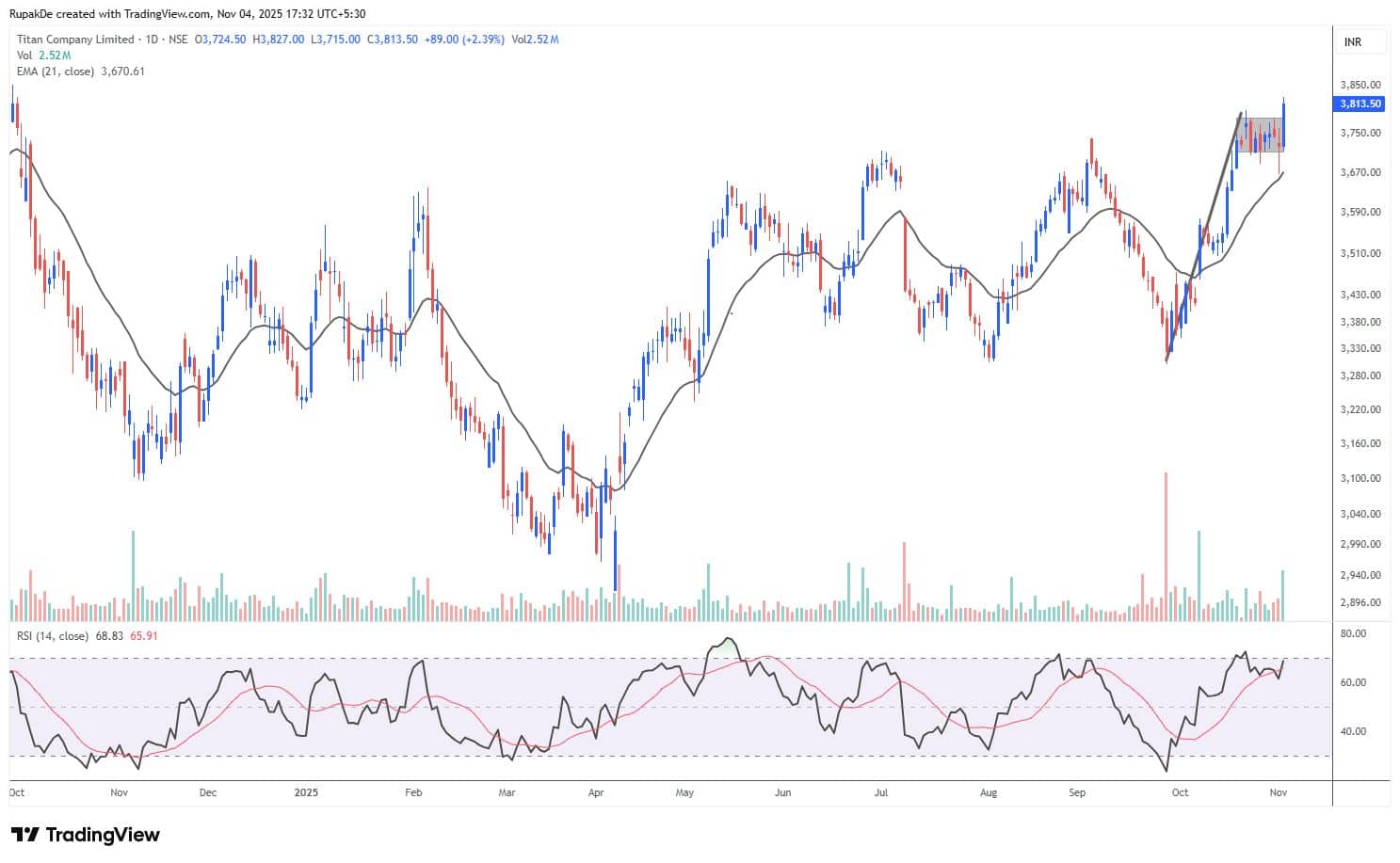Click the NSE exchange label in the header
The width and height of the screenshot is (1400, 863).
(x=178, y=40)
